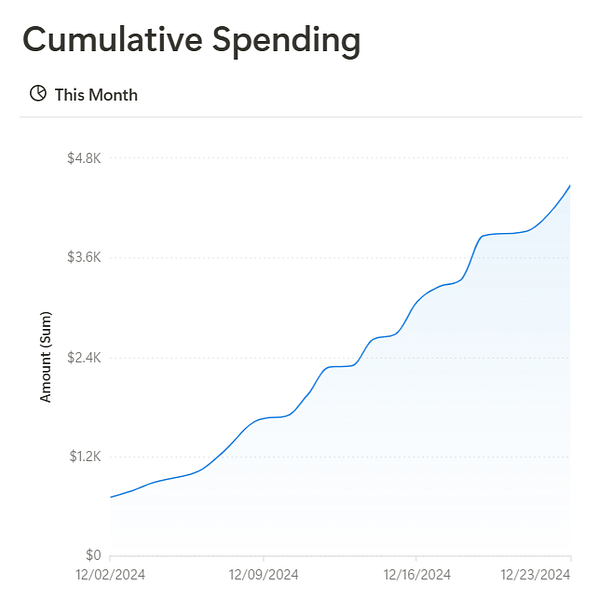Open the This Month view tab
Screen dimensions: 597x600
click(x=83, y=95)
